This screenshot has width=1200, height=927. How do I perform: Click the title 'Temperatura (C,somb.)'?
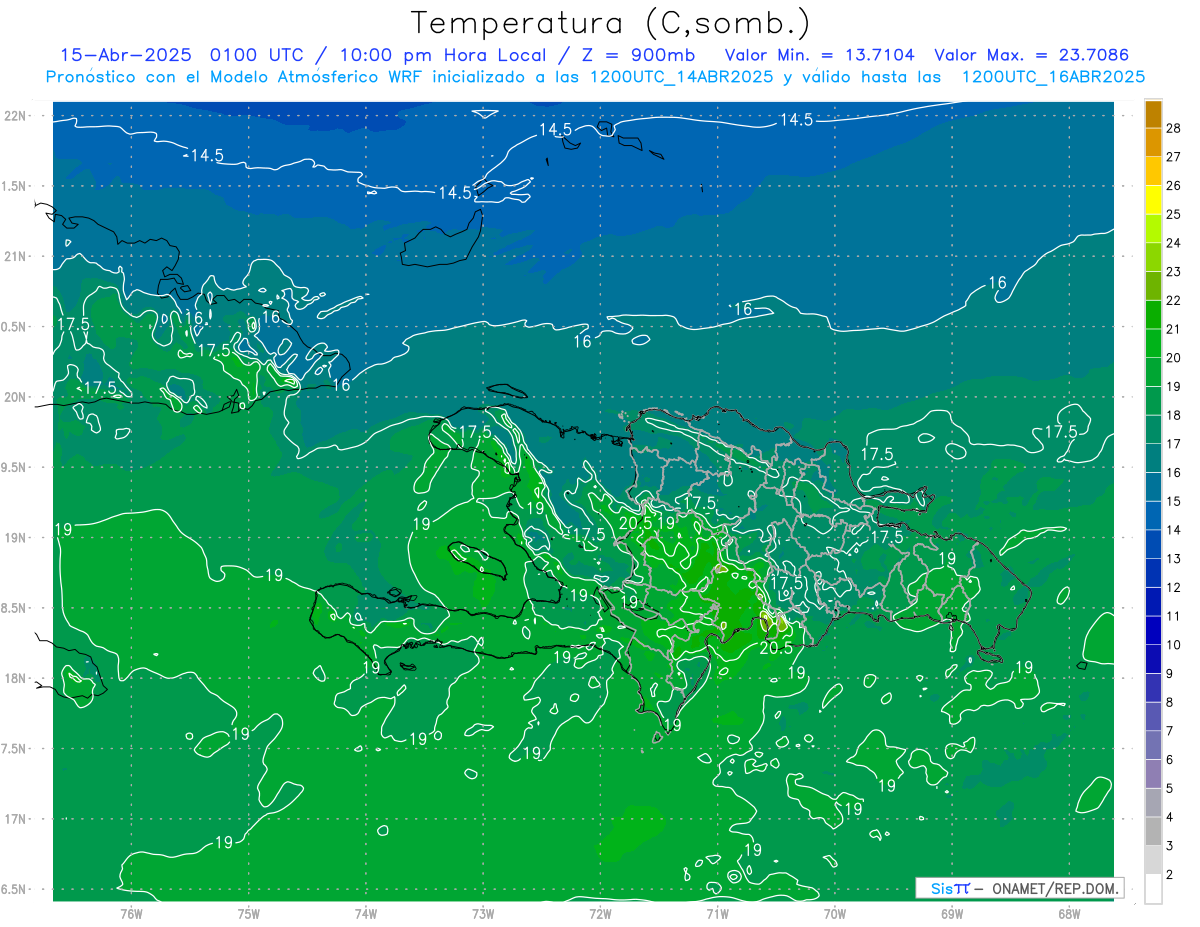611,23
